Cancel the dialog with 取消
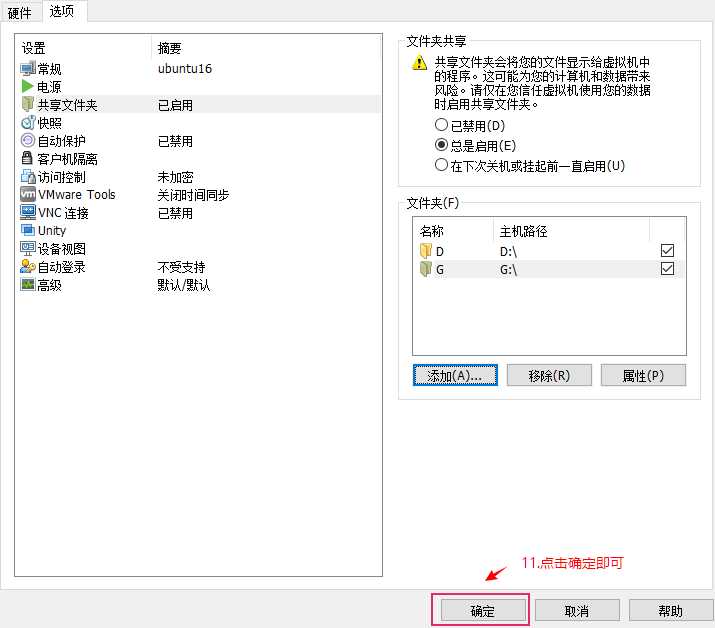 pyautogui.click(x=577, y=610)
